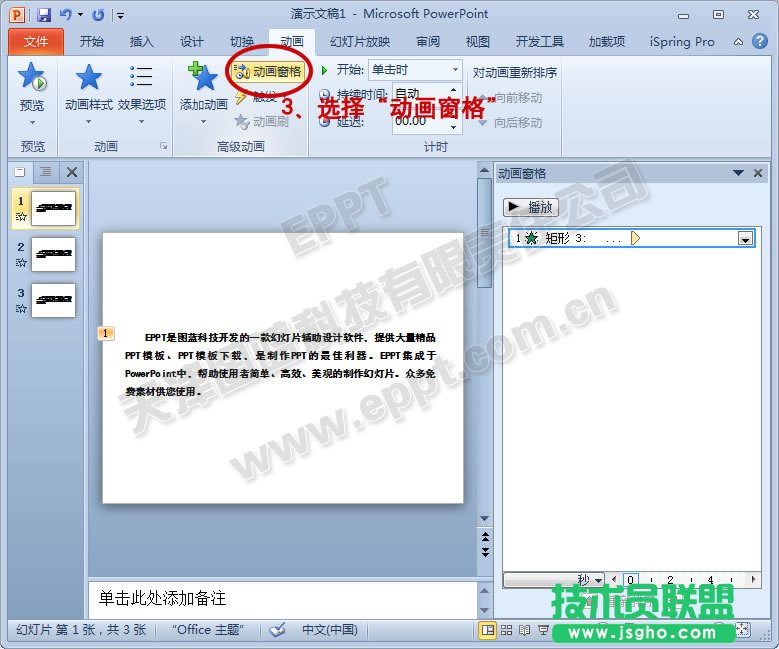This screenshot has height=649, width=779.
Task: Open PowerPoint Help question mark icon
Action: pyautogui.click(x=760, y=41)
